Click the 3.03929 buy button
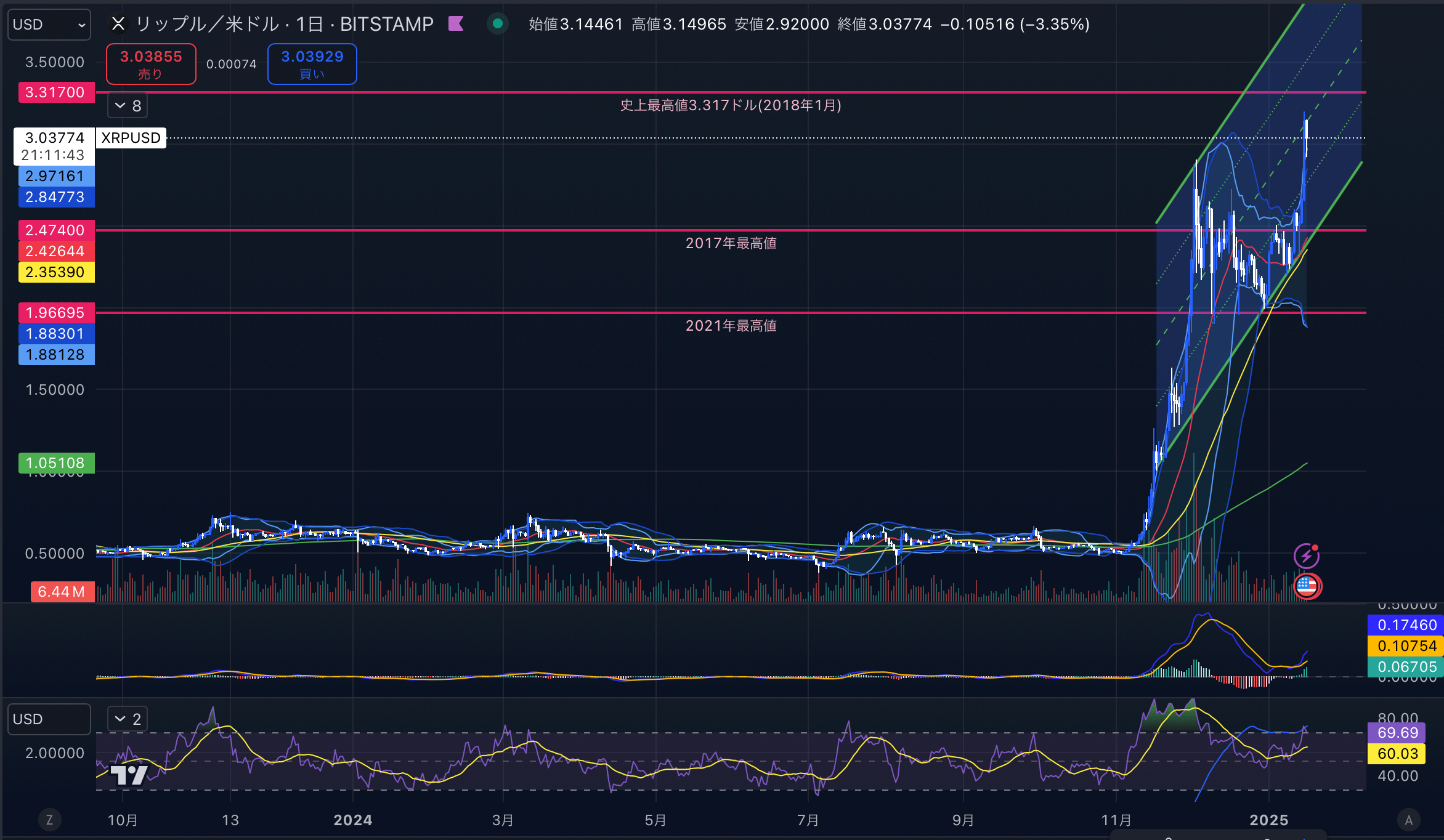 312,64
